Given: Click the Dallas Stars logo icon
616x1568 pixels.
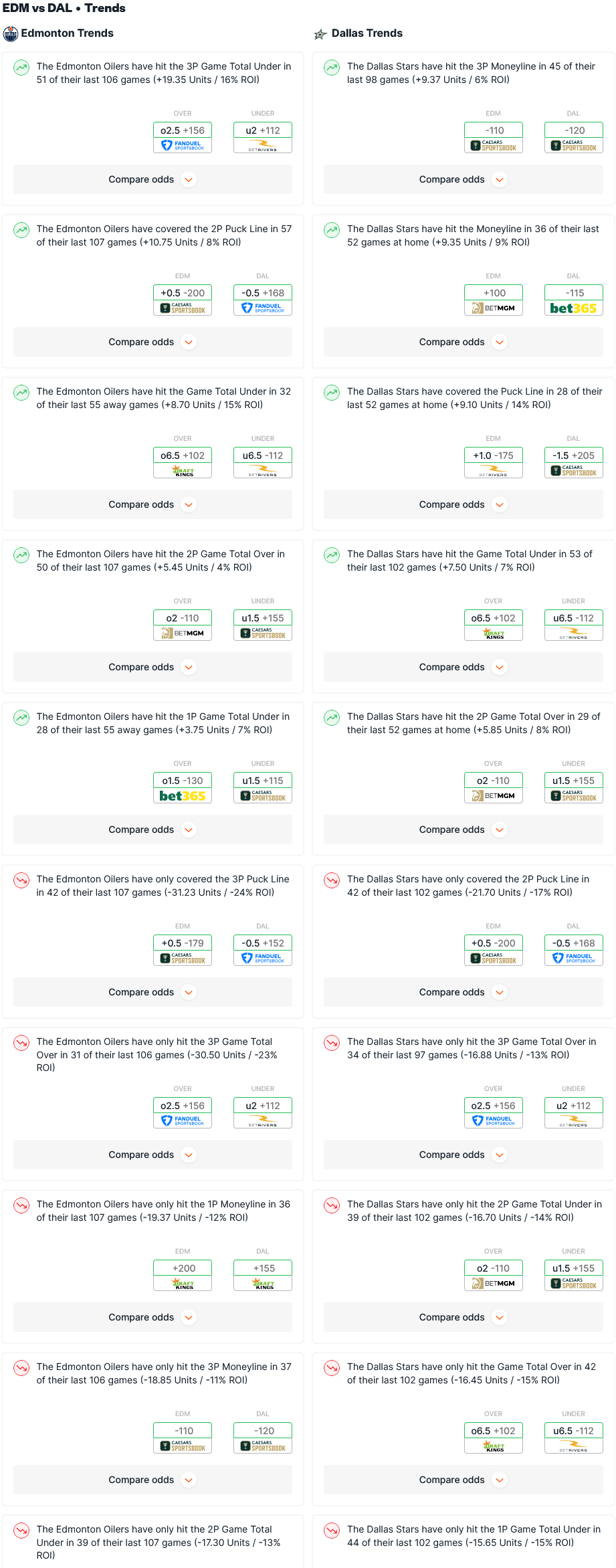Looking at the screenshot, I should (x=321, y=34).
